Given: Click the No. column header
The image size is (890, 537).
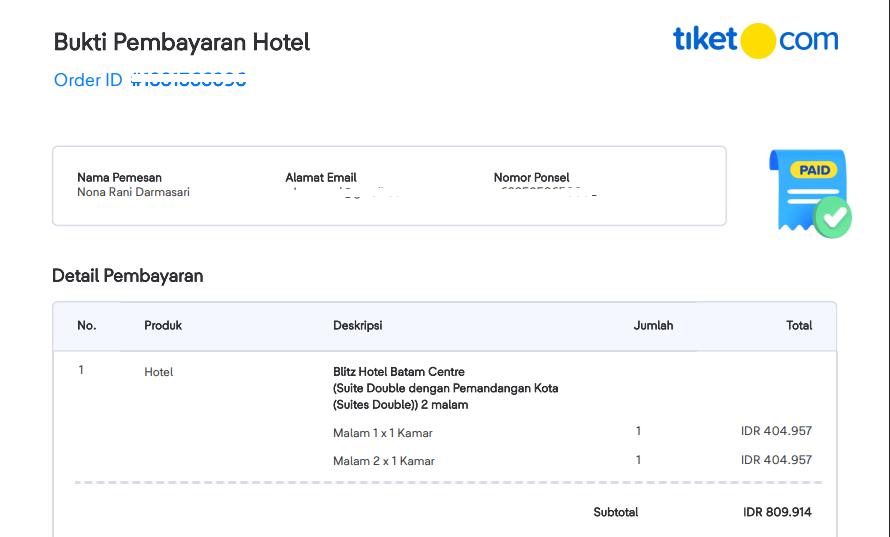Looking at the screenshot, I should pos(87,326).
